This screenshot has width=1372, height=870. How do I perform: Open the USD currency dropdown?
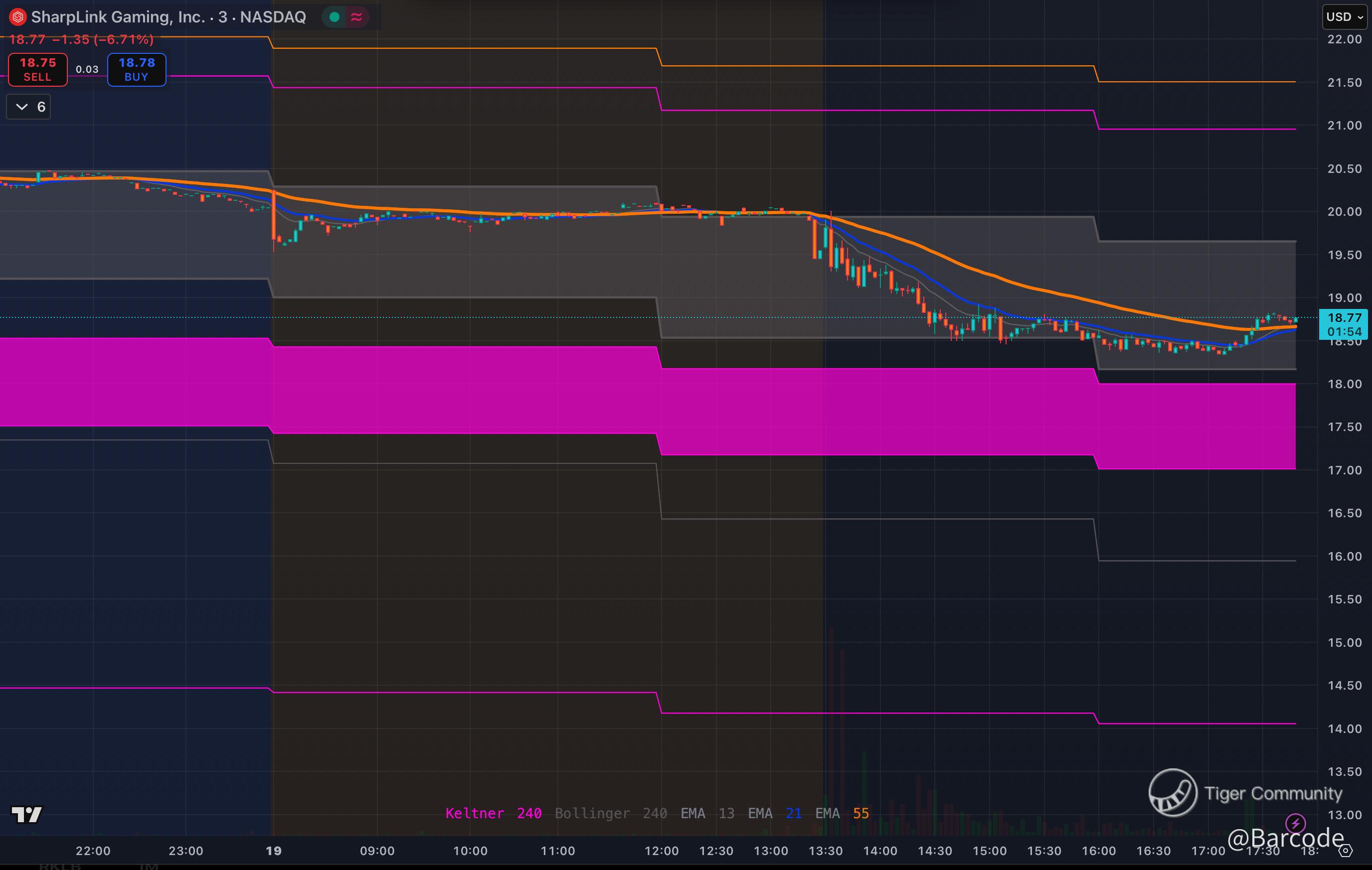[x=1344, y=17]
